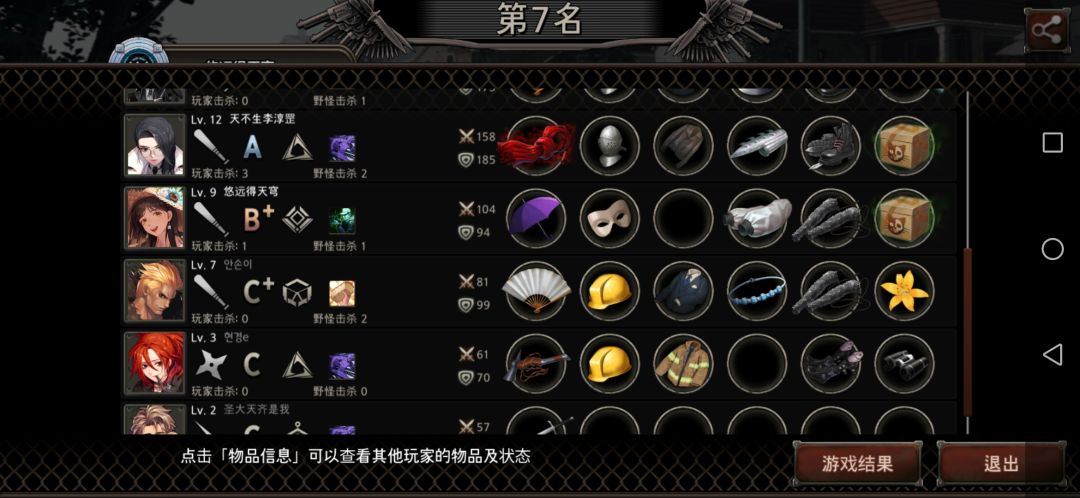This screenshot has width=1080, height=498.
Task: Tap the Android back navigation triangle
Action: [x=1052, y=355]
